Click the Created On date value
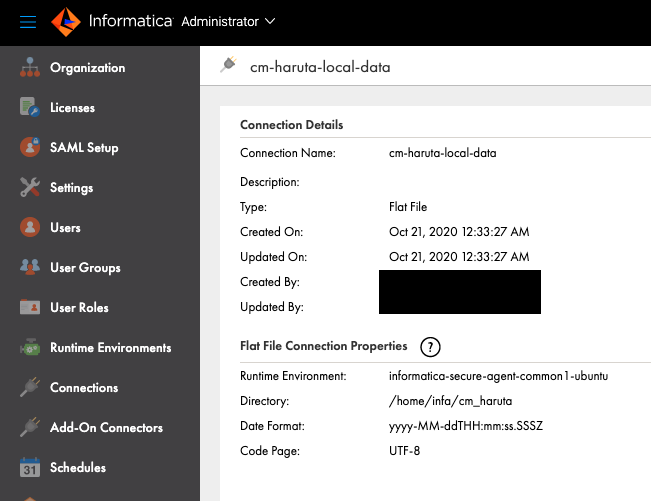 [x=459, y=232]
